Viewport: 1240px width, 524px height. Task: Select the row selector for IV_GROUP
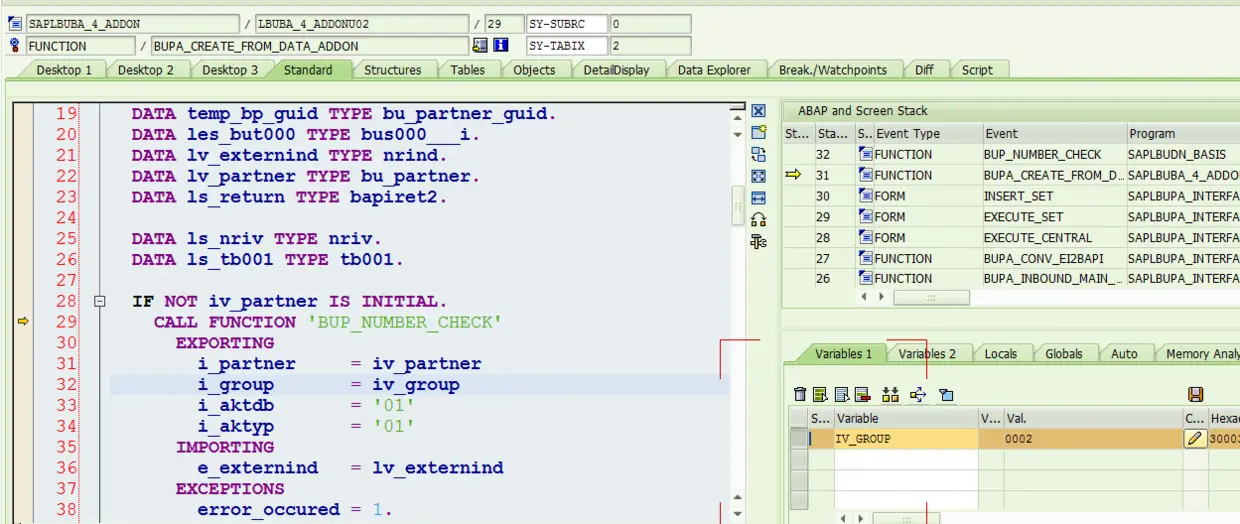click(x=798, y=438)
